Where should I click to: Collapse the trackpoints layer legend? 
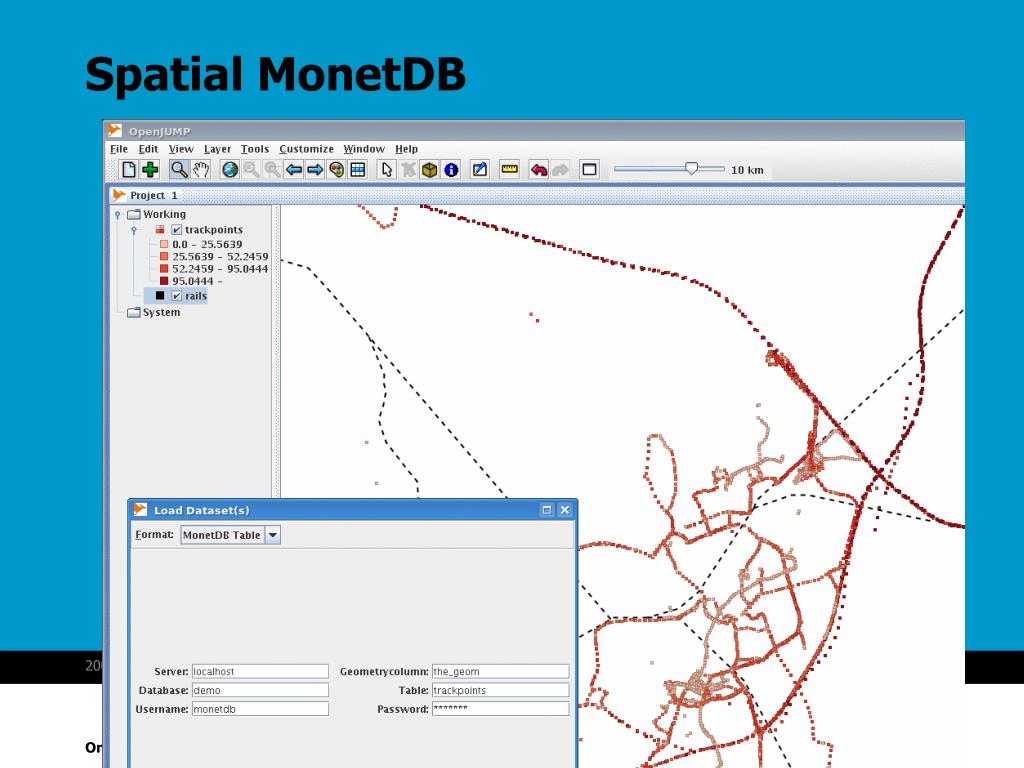[133, 230]
